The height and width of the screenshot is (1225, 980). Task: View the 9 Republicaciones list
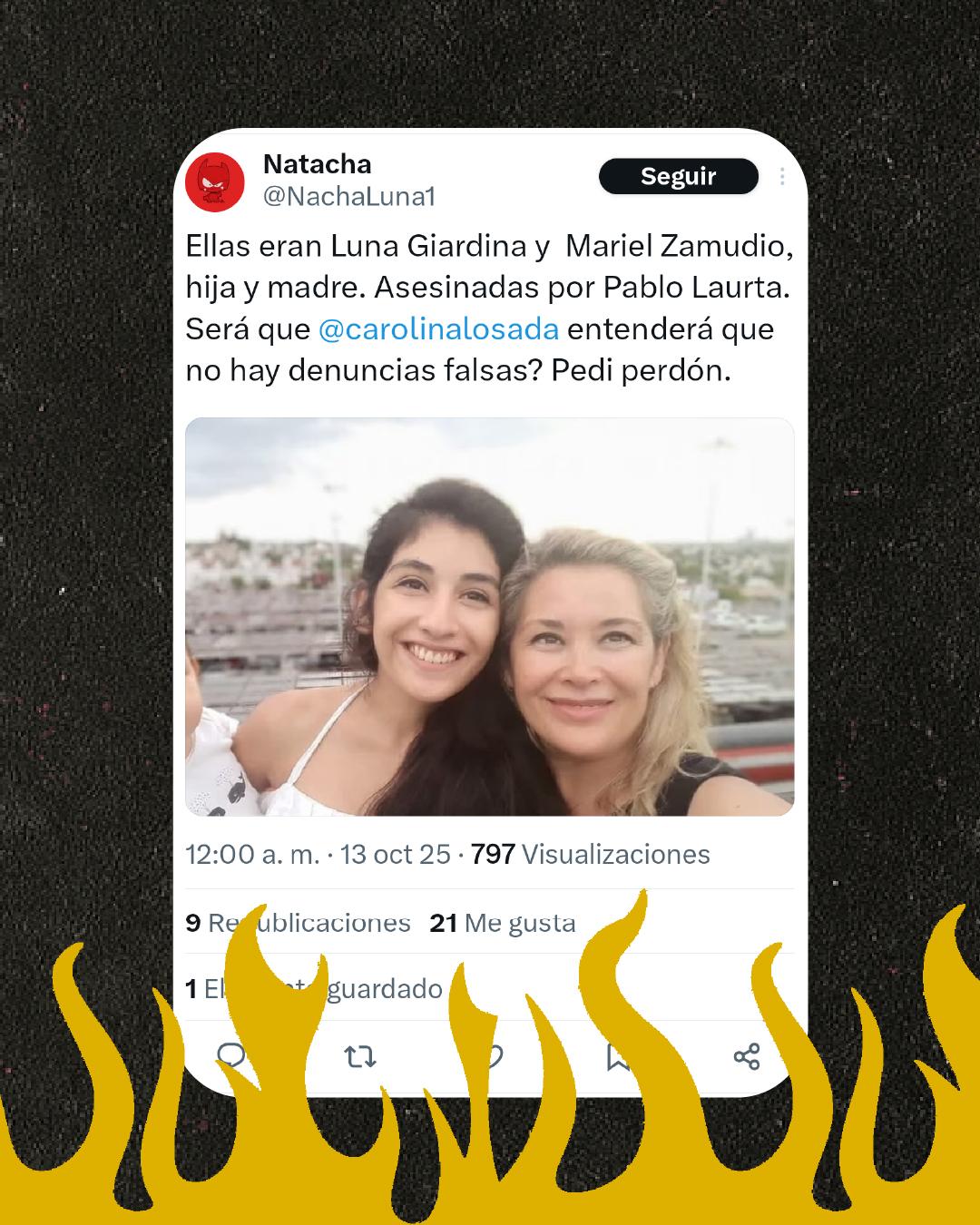tap(298, 923)
